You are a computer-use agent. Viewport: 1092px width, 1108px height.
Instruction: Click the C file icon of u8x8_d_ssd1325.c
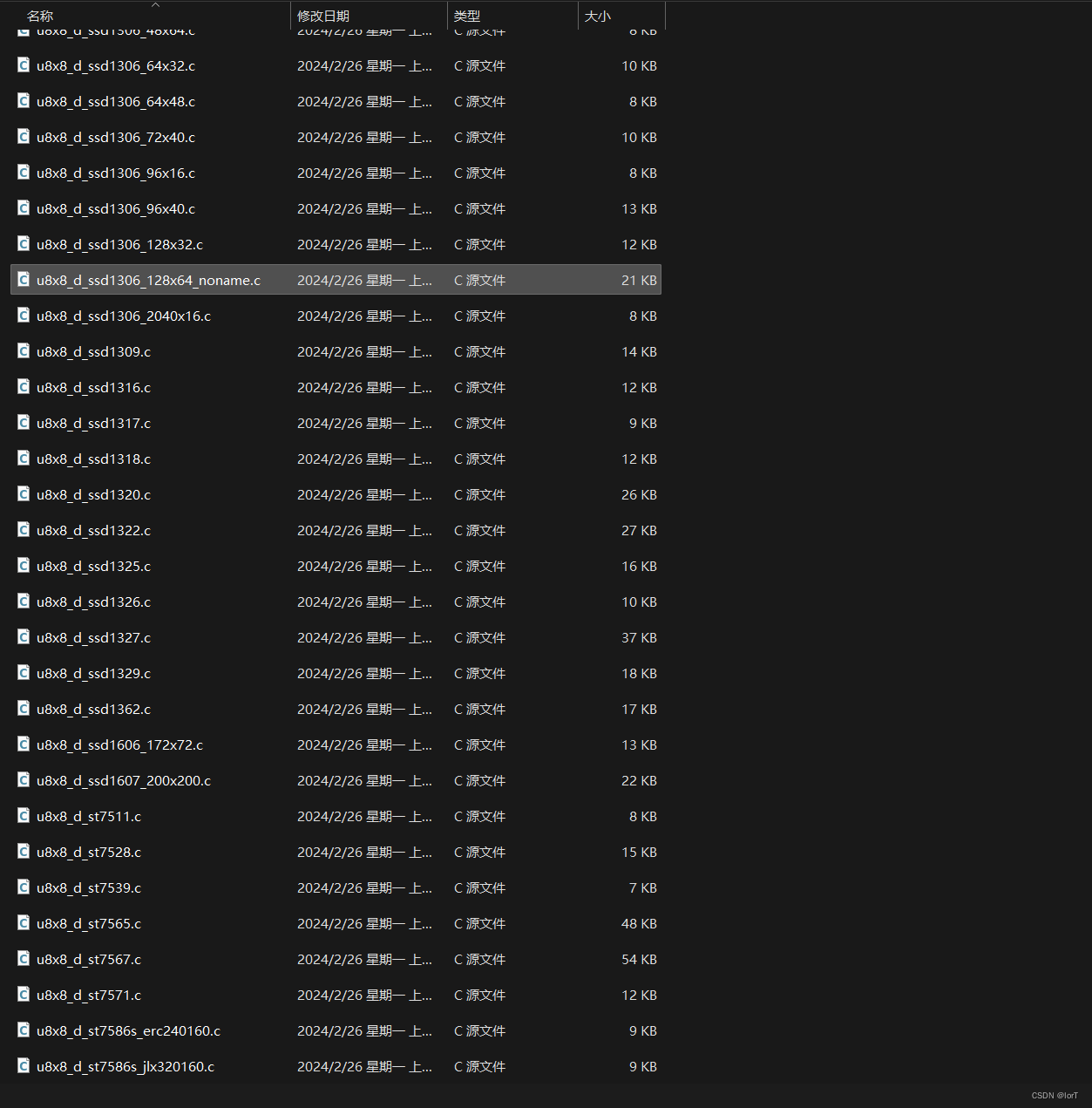24,566
